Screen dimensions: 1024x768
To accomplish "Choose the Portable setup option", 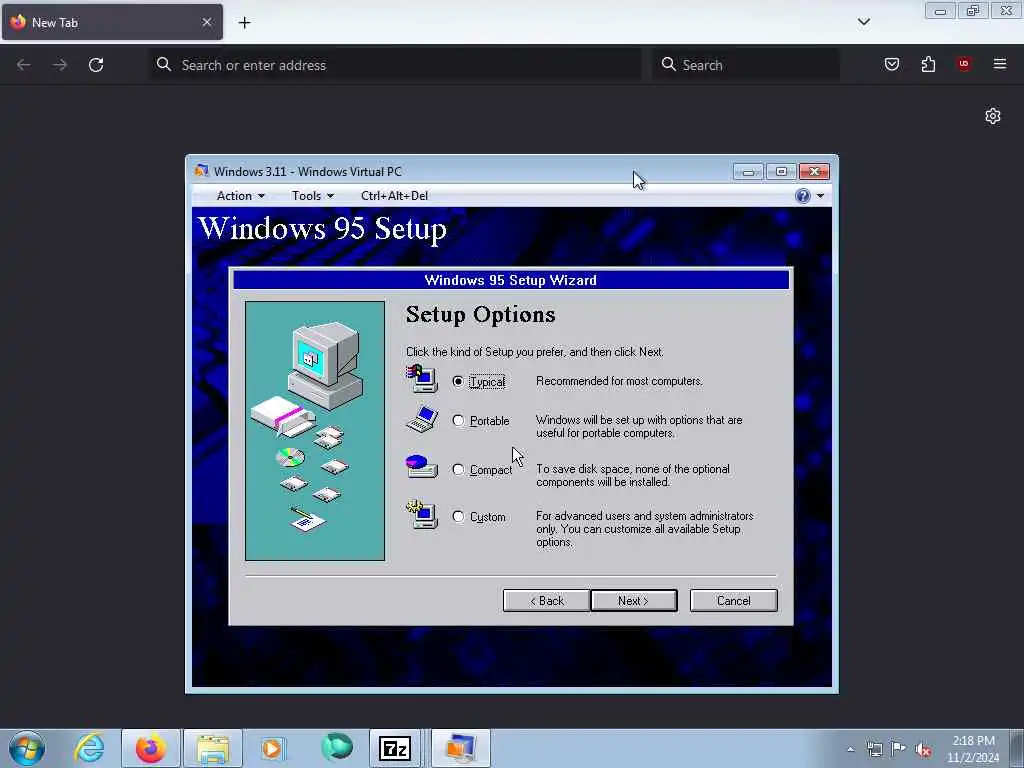I will click(458, 421).
